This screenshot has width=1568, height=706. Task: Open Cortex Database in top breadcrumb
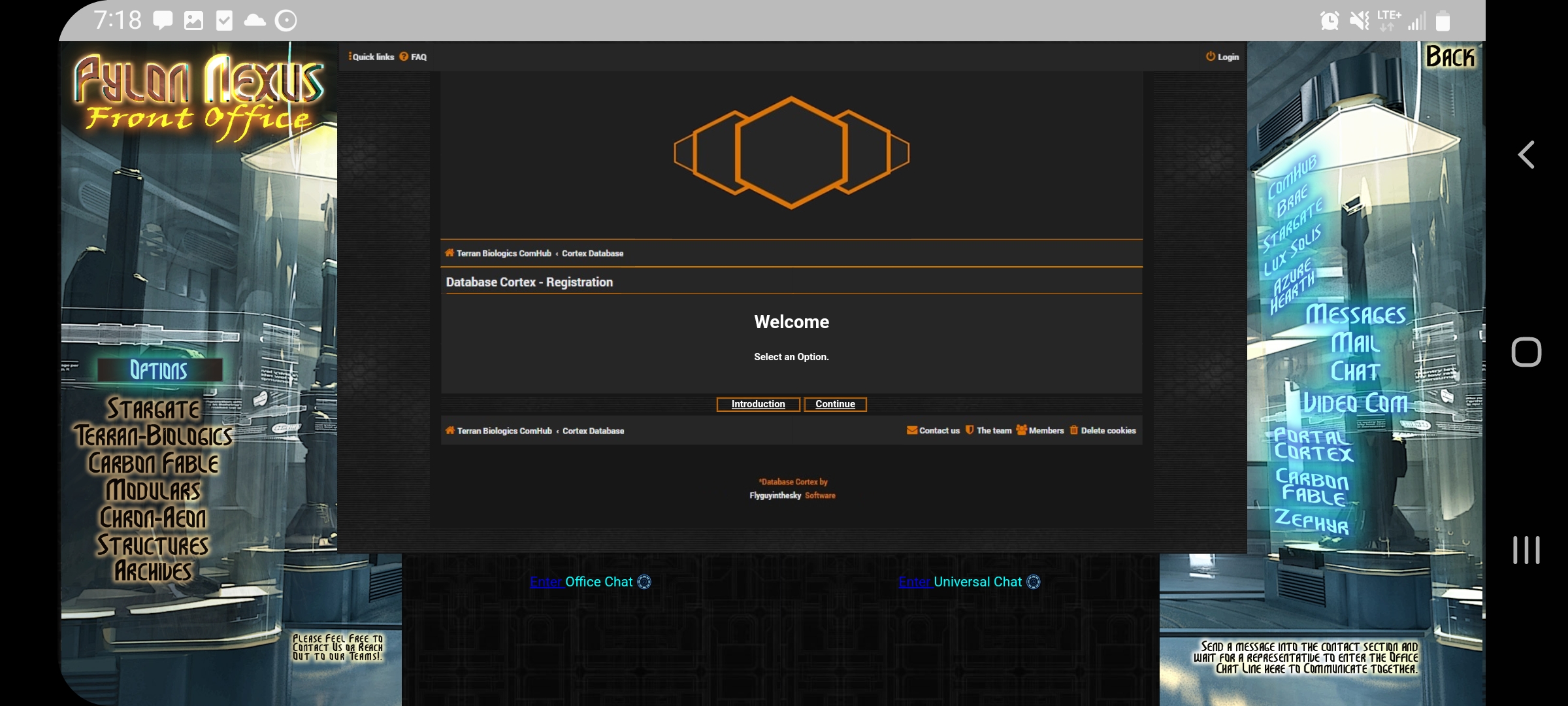[593, 254]
